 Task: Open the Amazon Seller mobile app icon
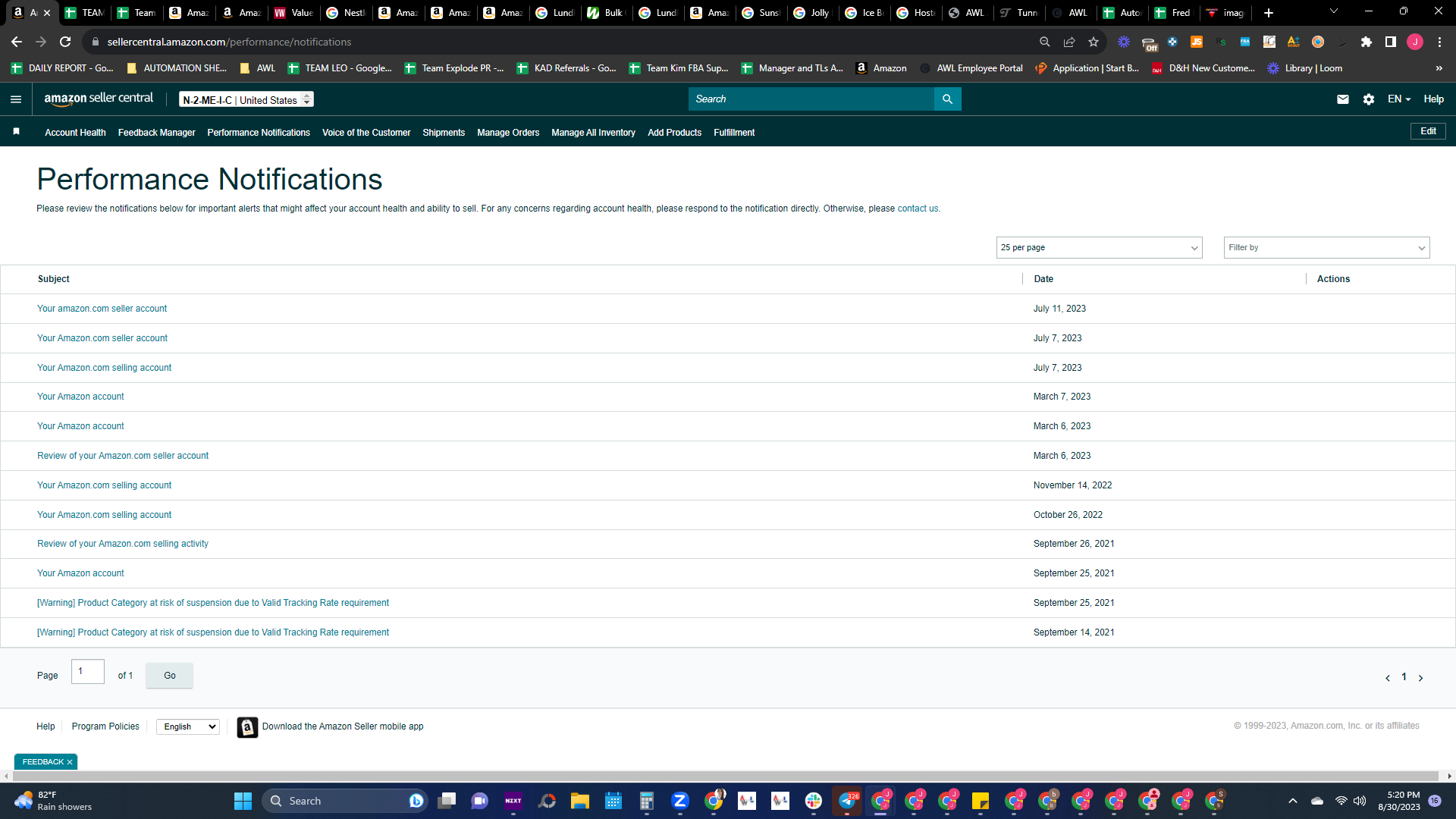(247, 727)
